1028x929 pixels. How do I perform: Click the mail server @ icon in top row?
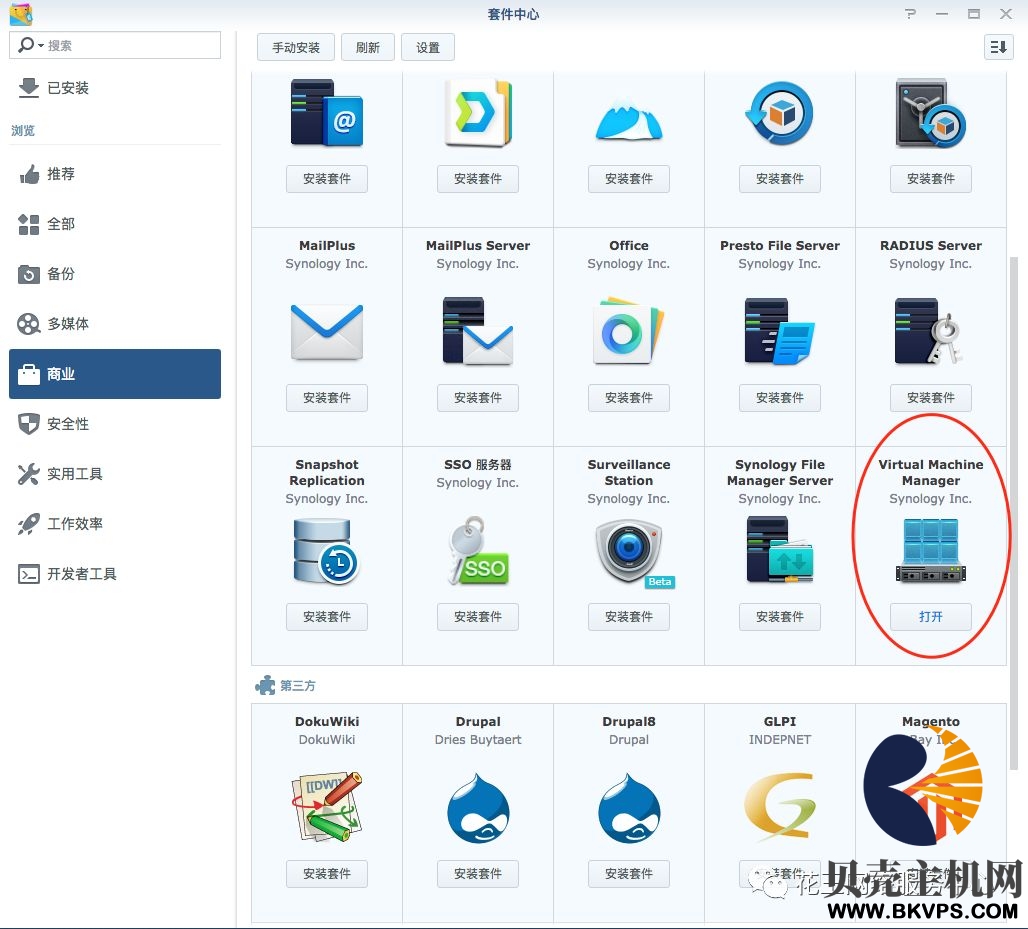point(326,113)
